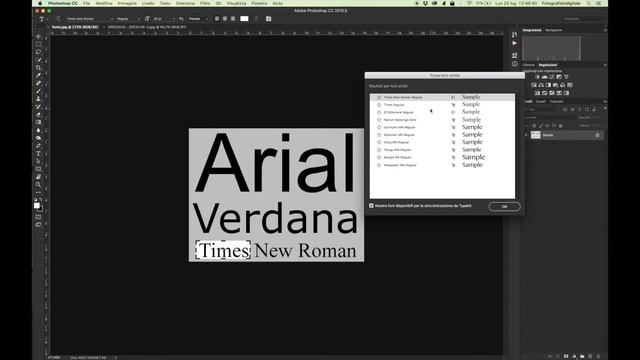Click the Warp Text icon
The height and width of the screenshot is (360, 640).
click(x=256, y=19)
